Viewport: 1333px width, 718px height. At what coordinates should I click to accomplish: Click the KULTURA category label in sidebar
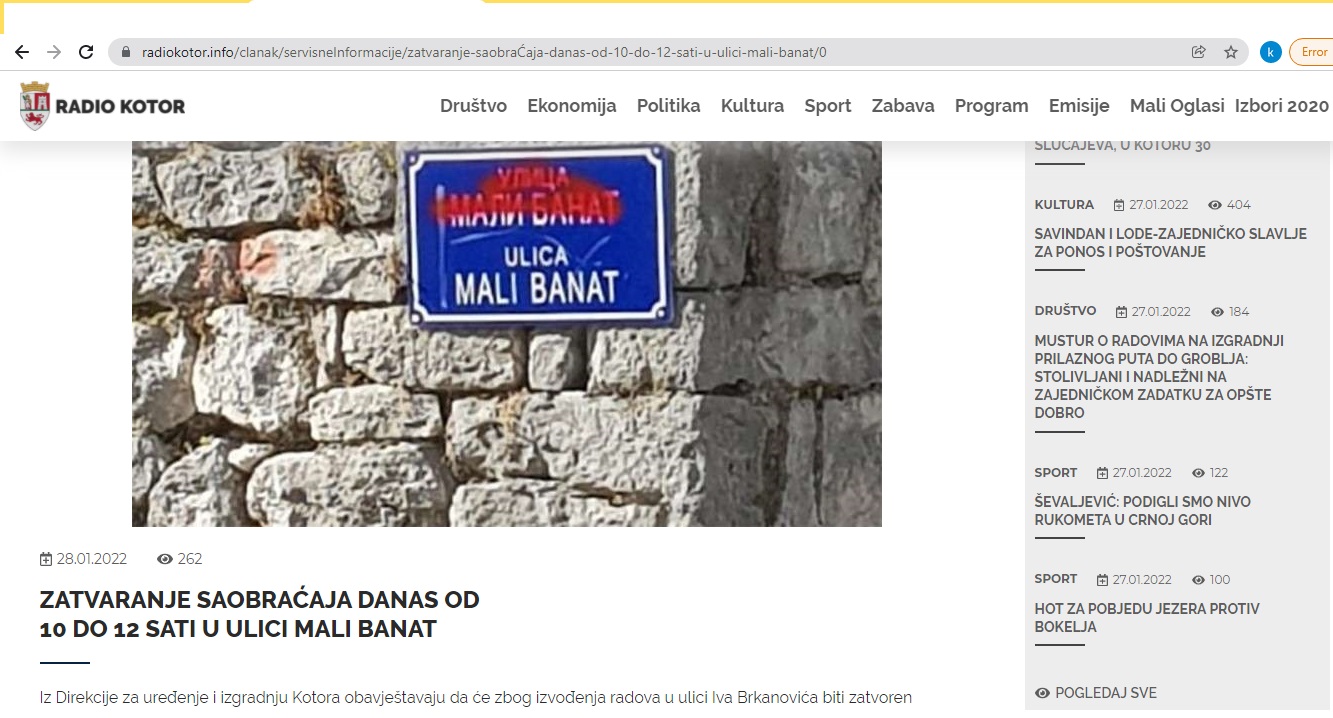[x=1064, y=204]
